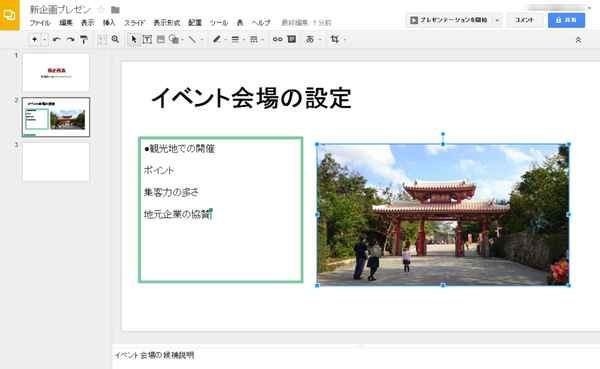Image resolution: width=600 pixels, height=369 pixels.
Task: Insert a text box using the toolbar
Action: 147,39
